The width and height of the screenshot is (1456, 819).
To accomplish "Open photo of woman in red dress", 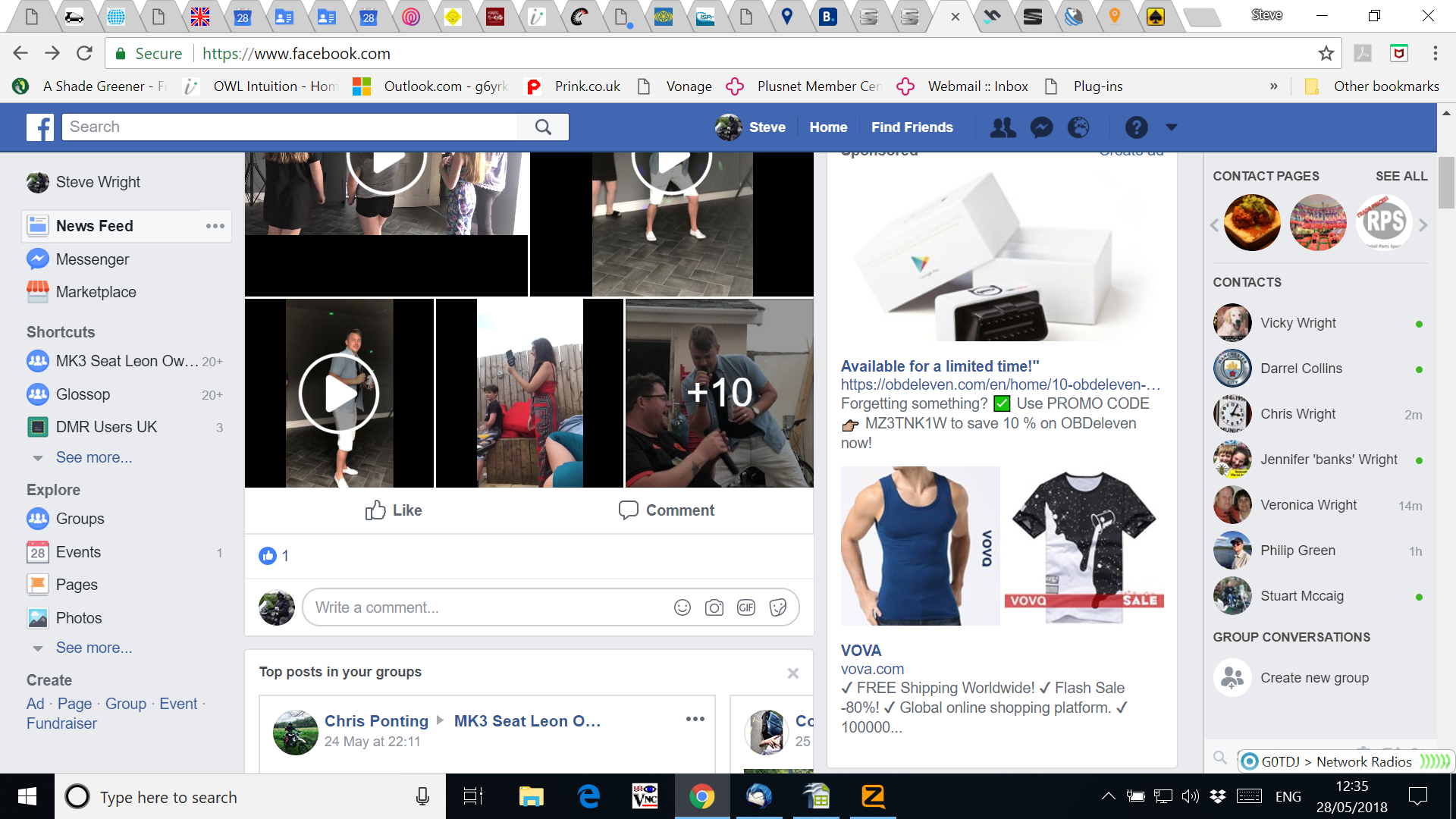I will click(x=529, y=393).
